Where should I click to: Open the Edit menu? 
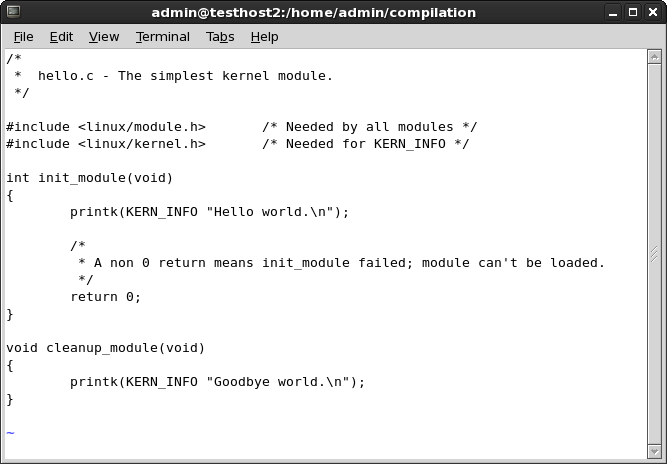click(x=61, y=37)
